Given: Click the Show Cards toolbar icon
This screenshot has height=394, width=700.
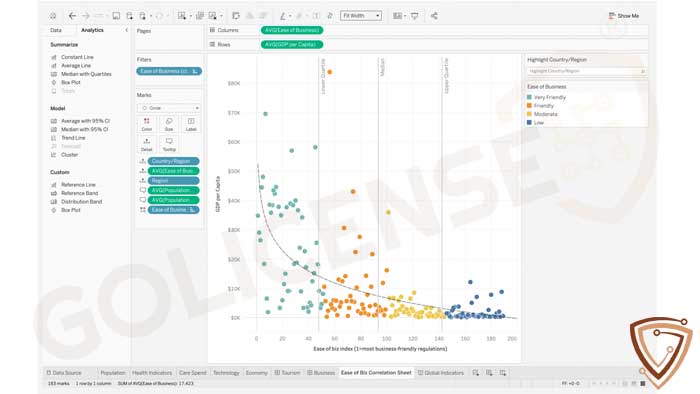Looking at the screenshot, I should tap(397, 16).
